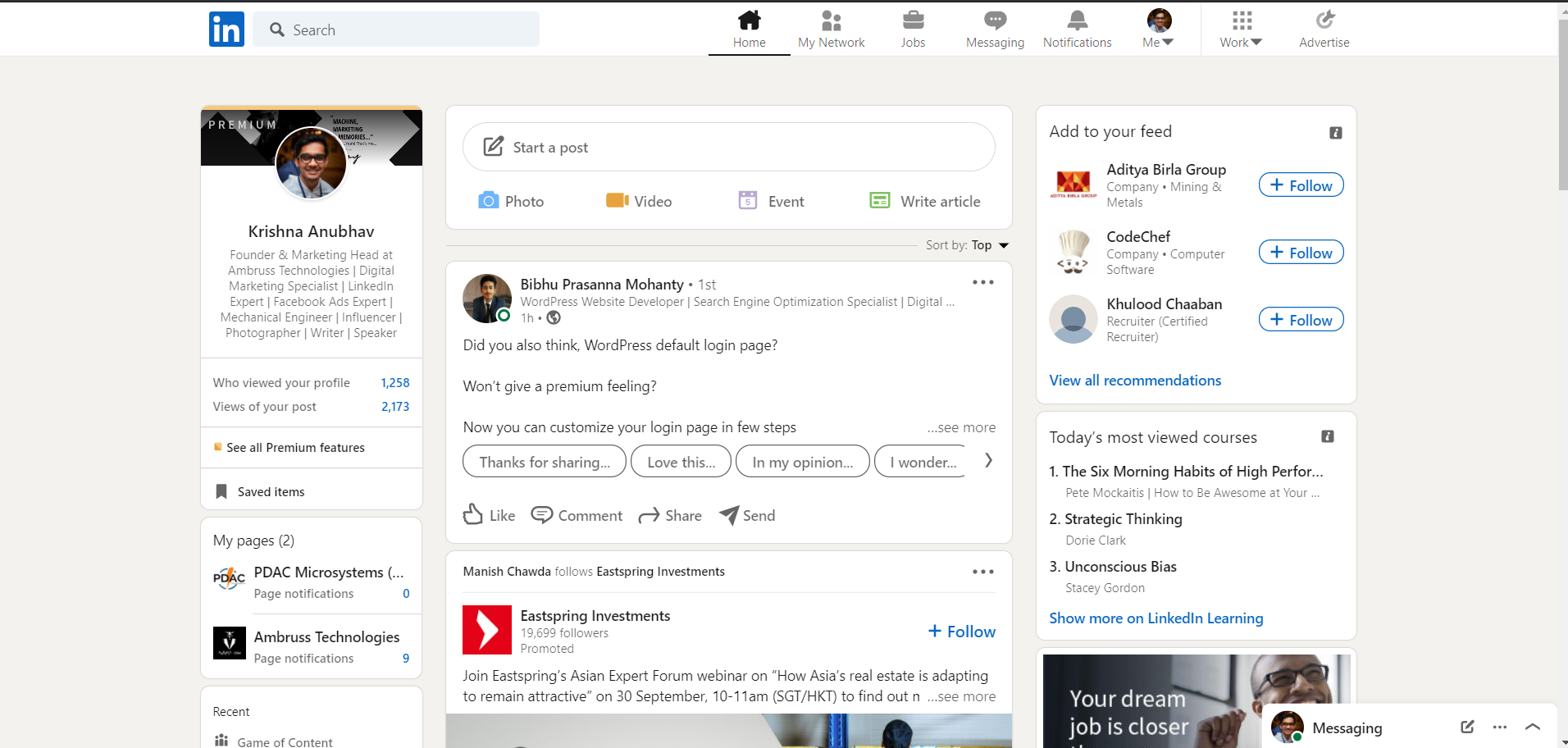Open Ambruss Technologies page

(326, 637)
